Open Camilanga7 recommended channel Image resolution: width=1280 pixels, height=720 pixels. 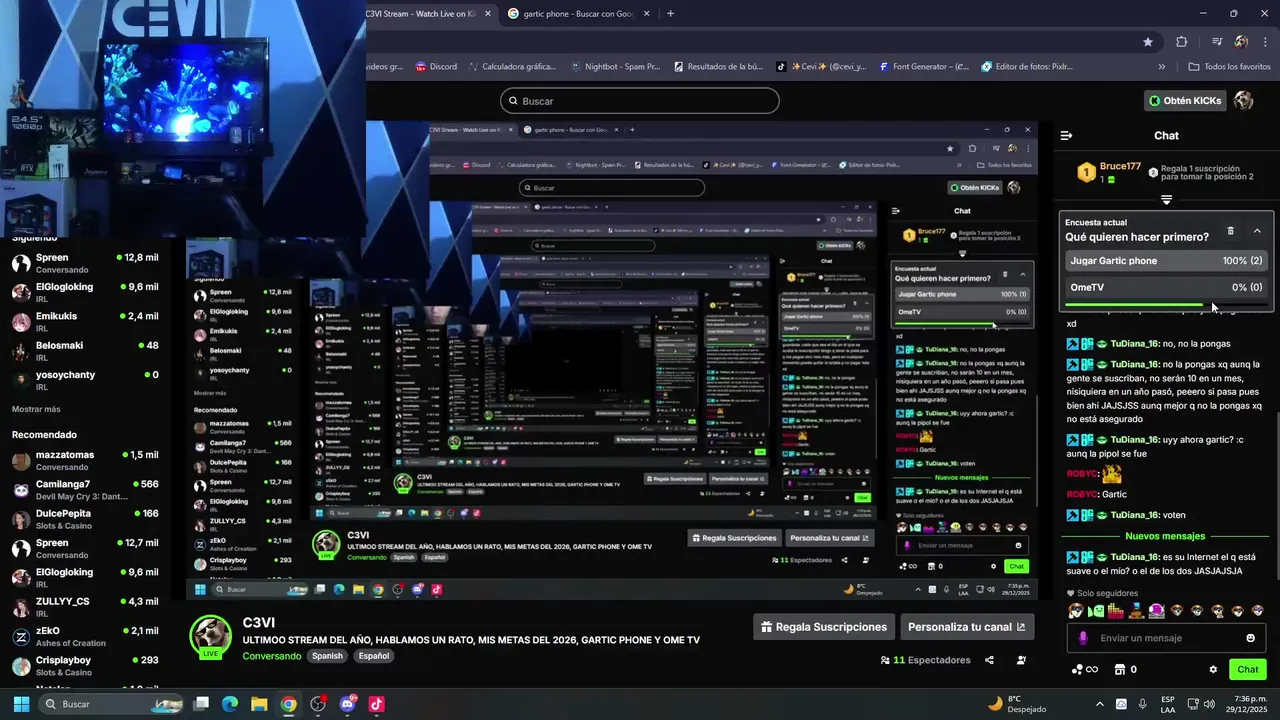point(85,489)
